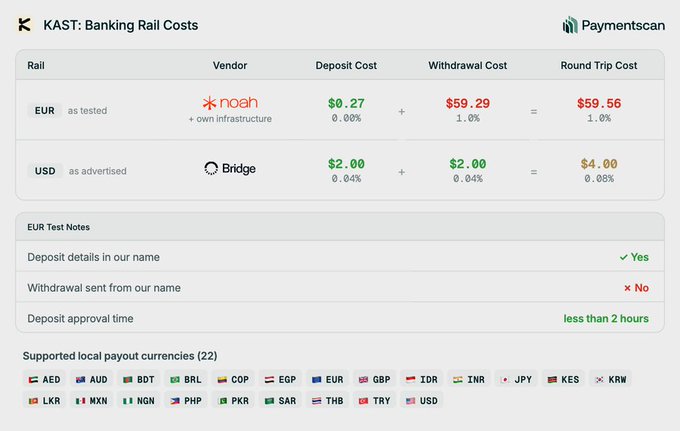
Task: Click the $59.56 round trip cost
Action: tap(599, 103)
